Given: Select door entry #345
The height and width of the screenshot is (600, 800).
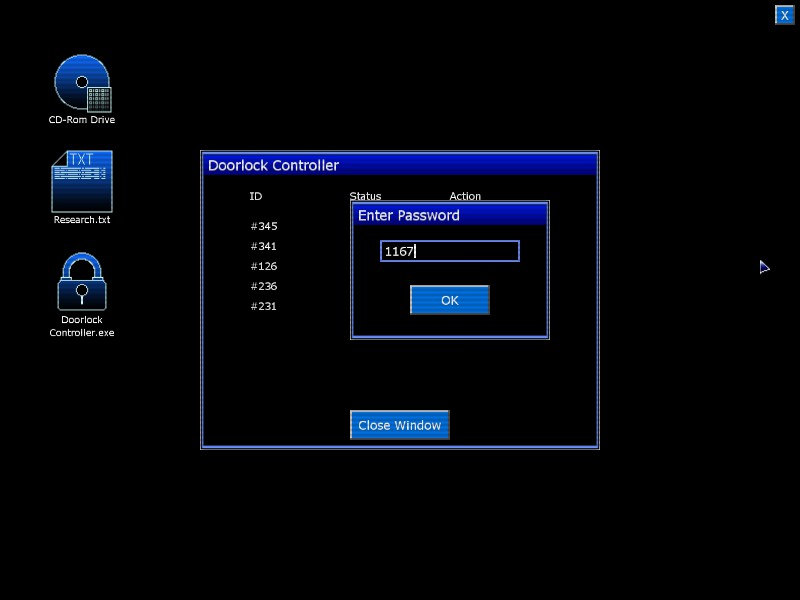Looking at the screenshot, I should [x=264, y=227].
